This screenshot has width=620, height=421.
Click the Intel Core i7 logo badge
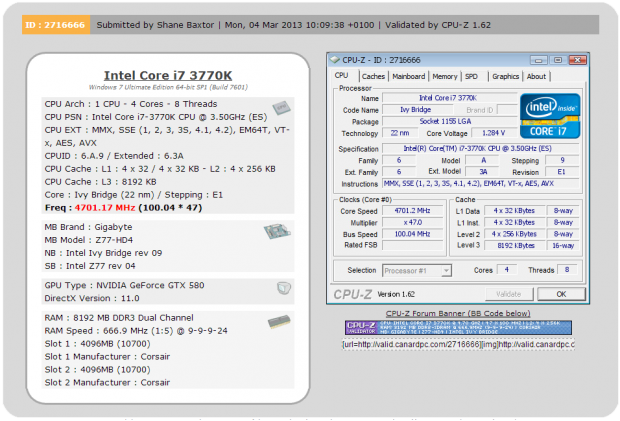pos(550,116)
